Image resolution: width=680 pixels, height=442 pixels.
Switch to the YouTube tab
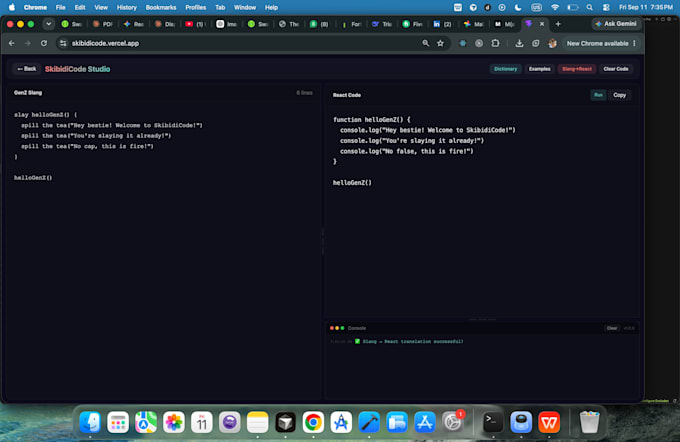click(195, 24)
